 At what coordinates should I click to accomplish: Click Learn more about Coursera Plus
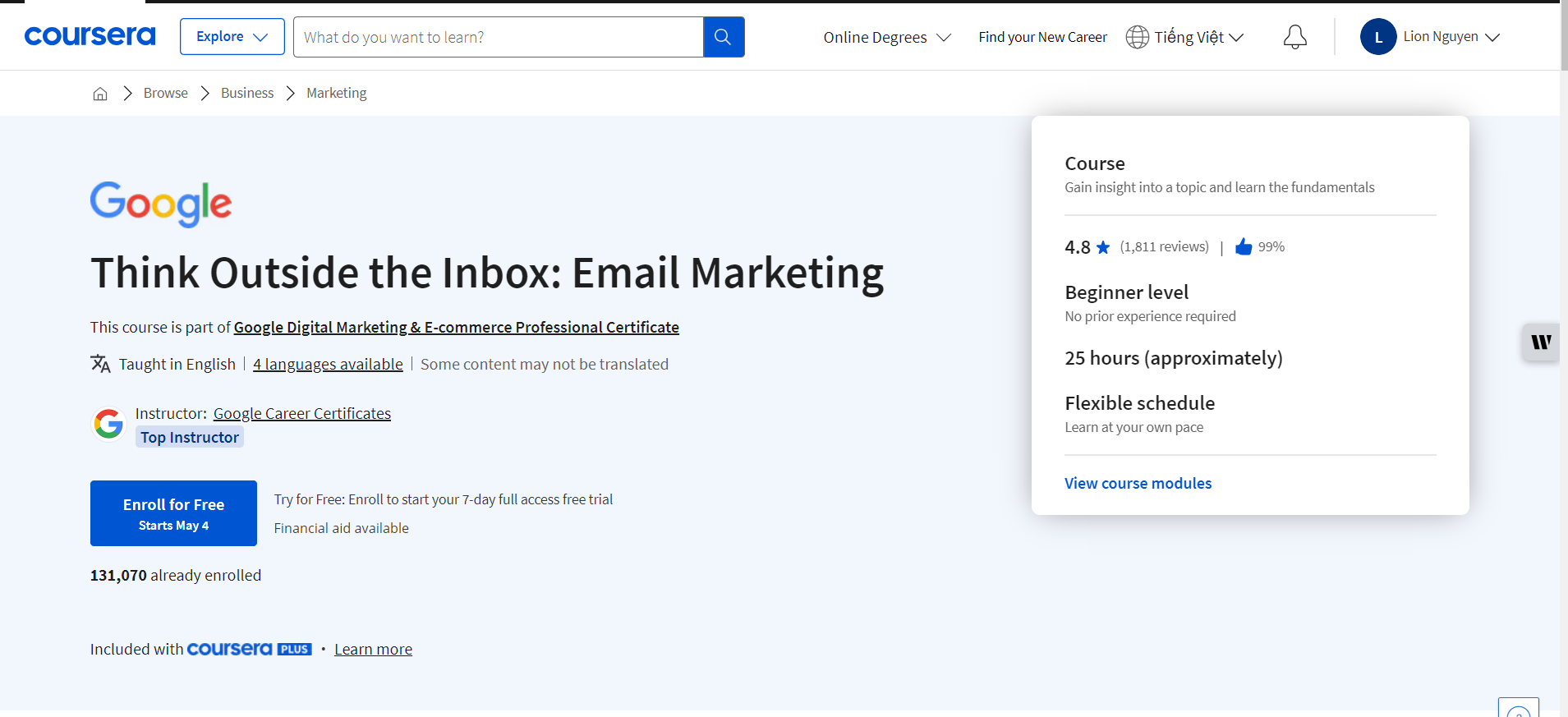coord(373,649)
